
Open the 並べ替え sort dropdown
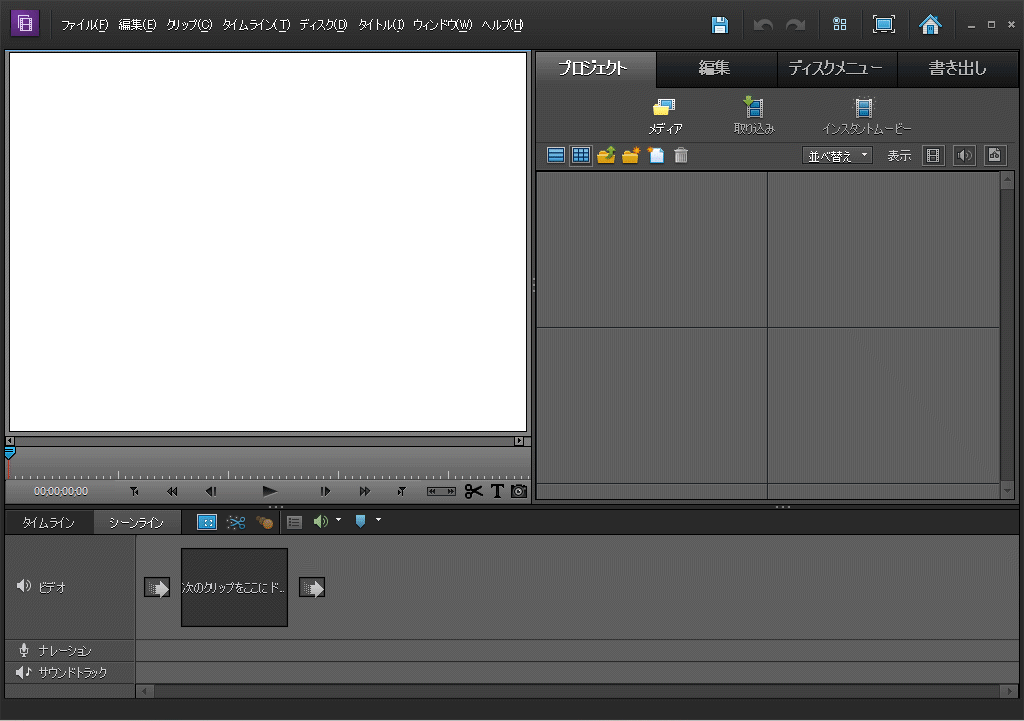pos(838,155)
